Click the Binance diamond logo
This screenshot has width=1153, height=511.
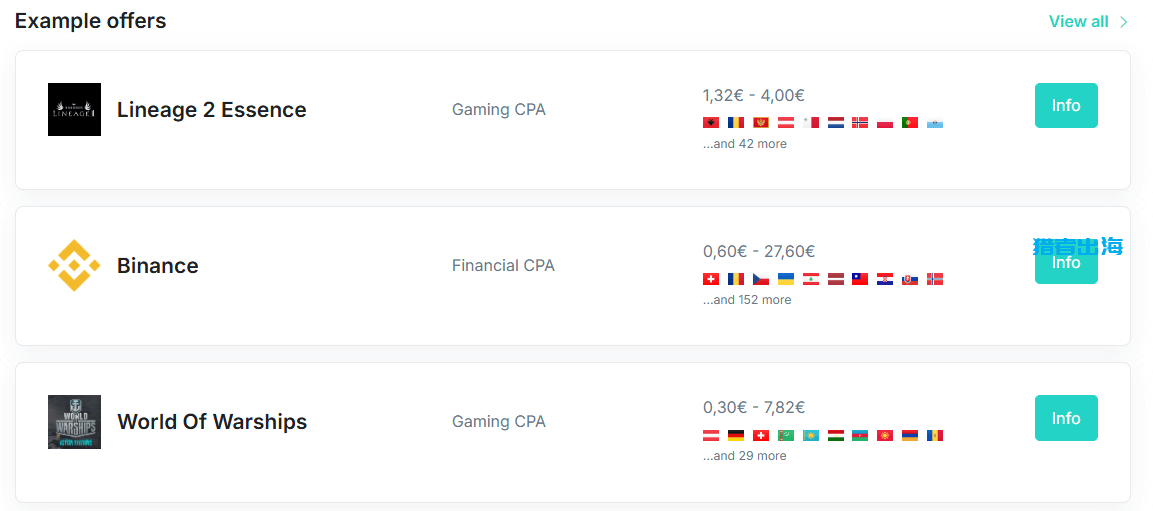tap(74, 265)
